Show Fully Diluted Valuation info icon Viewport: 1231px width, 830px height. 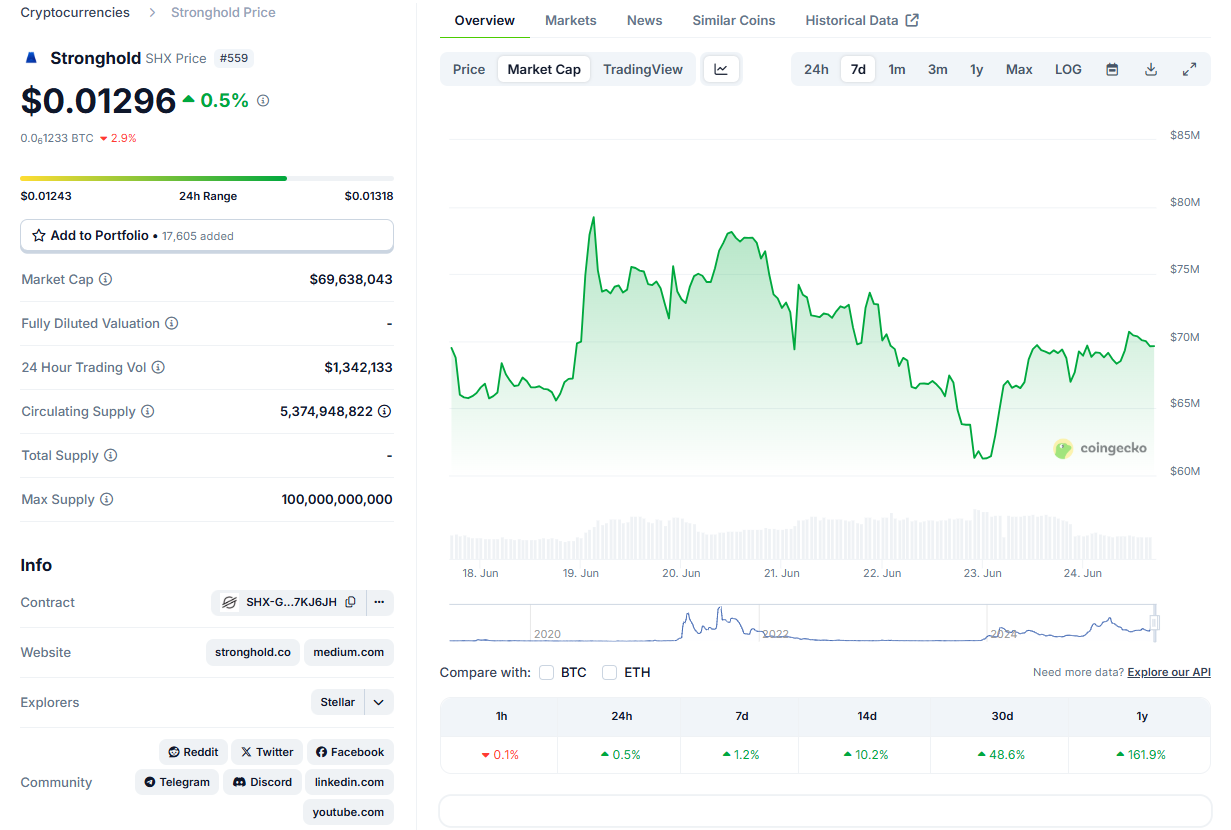[x=171, y=324]
